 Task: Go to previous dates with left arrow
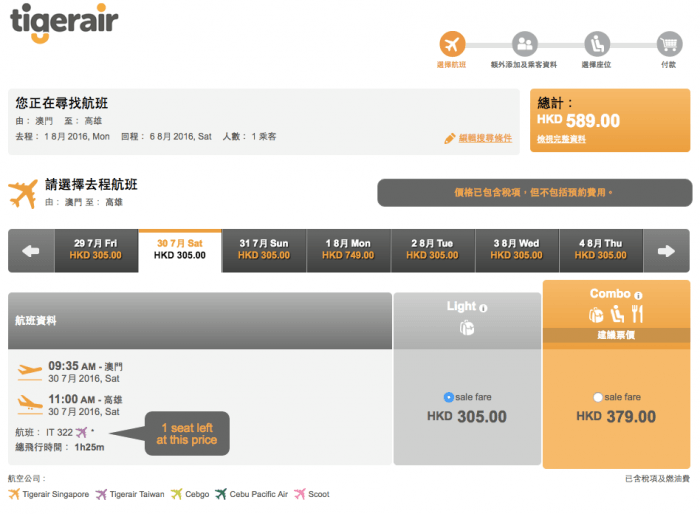(x=31, y=251)
